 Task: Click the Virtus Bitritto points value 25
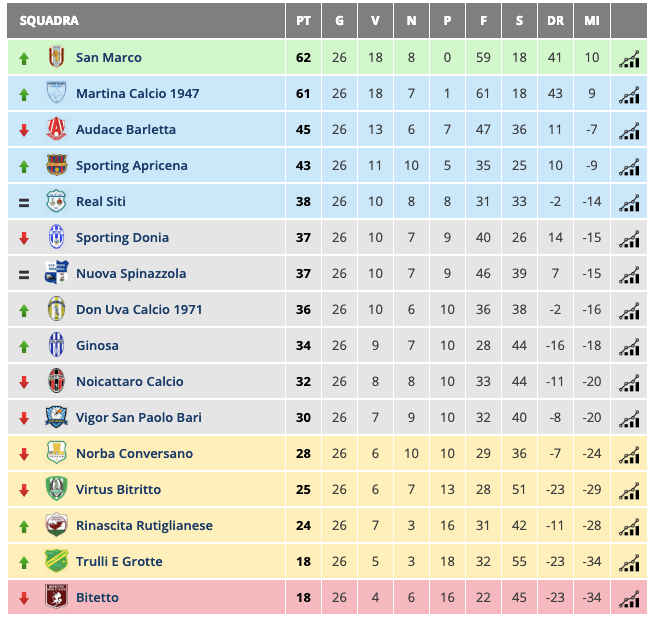click(x=303, y=490)
